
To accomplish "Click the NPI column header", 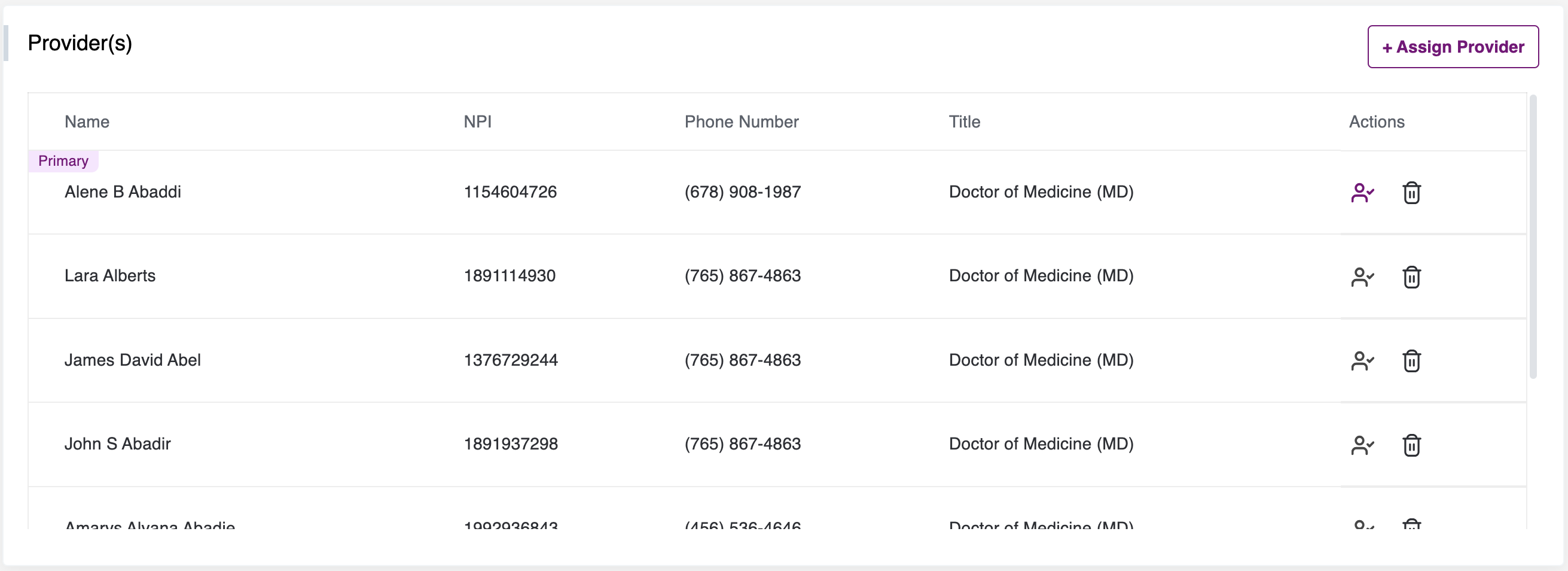I will point(477,122).
